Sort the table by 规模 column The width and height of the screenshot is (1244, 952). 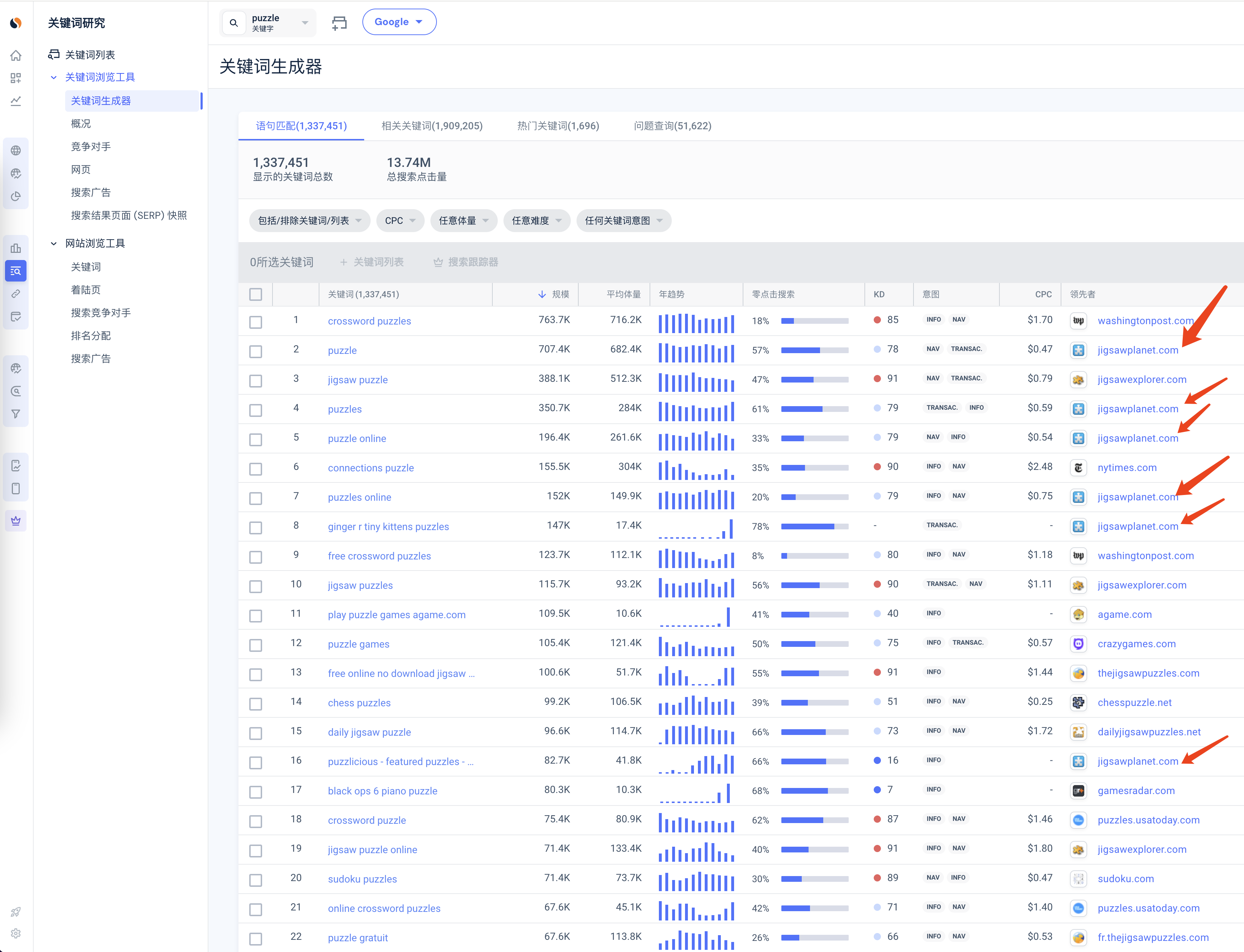tap(554, 294)
